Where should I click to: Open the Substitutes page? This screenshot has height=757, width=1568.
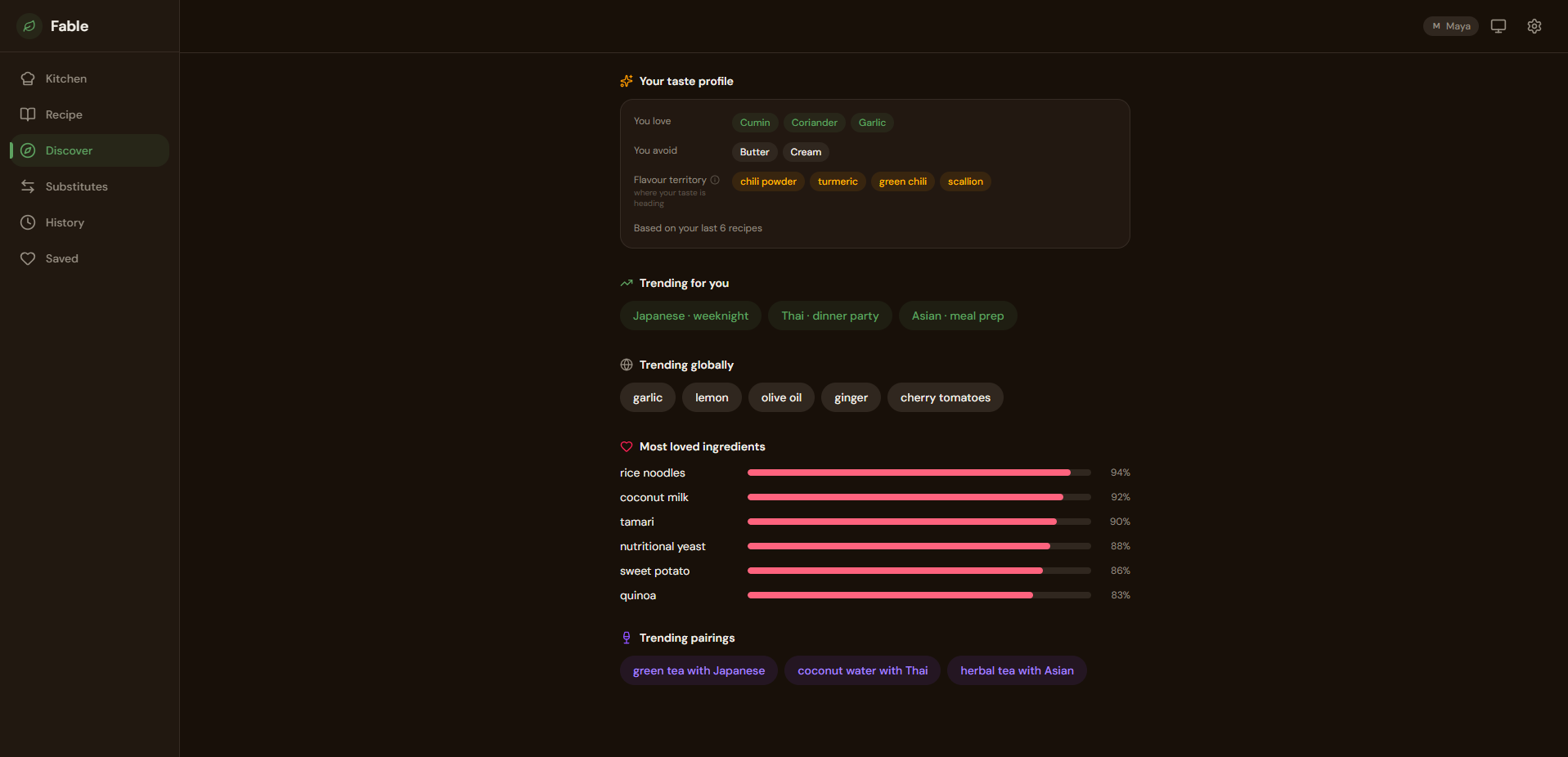coord(89,186)
